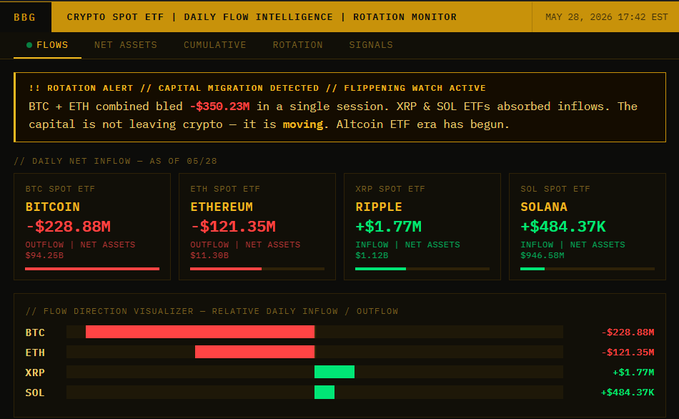Click Ripple net assets $1.12B
This screenshot has height=419, width=679.
pos(372,255)
